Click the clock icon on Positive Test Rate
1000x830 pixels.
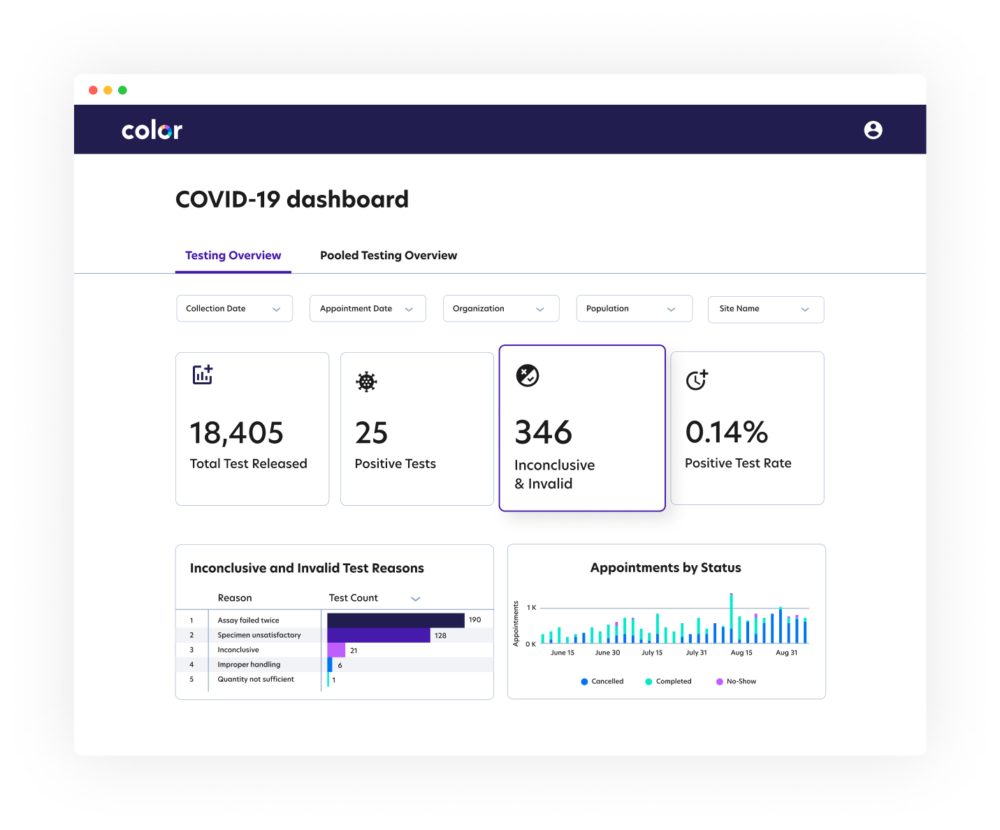point(696,380)
